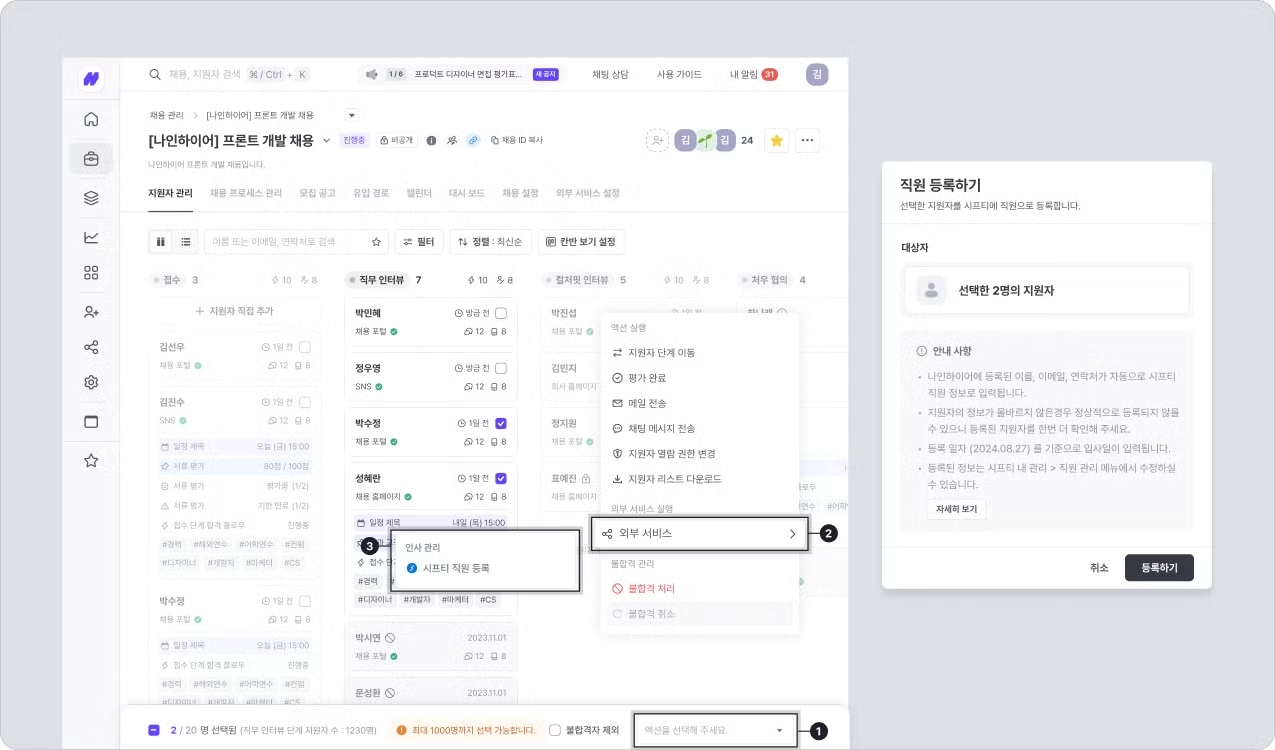Open the three-dot more options button
The image size is (1275, 750).
[808, 141]
